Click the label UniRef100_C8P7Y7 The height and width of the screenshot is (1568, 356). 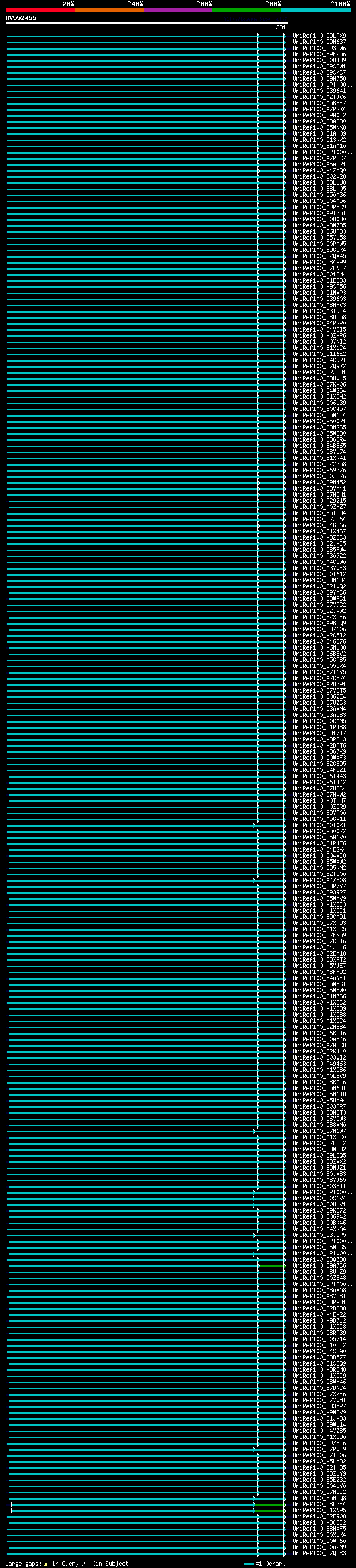pyautogui.click(x=319, y=886)
